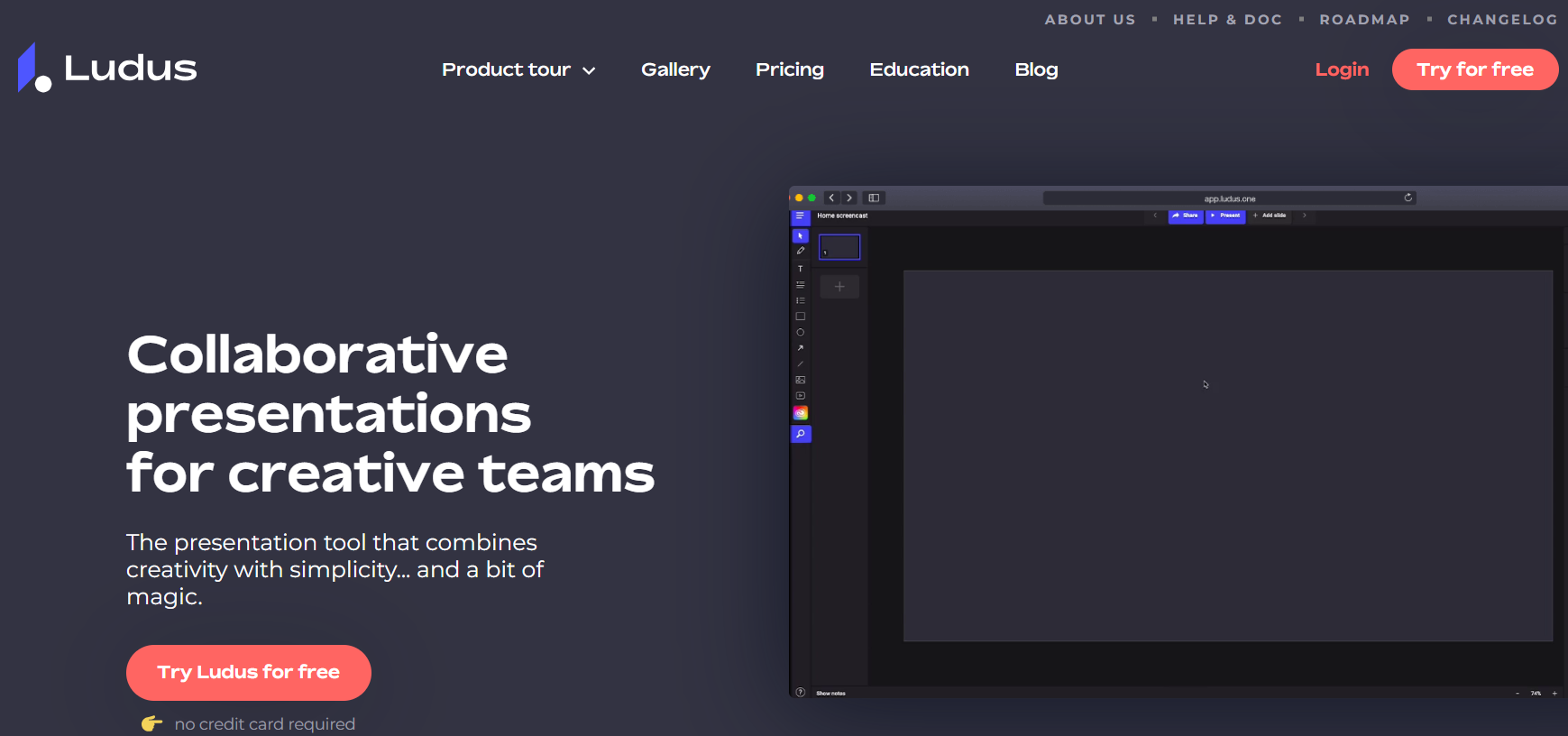Screen dimensions: 1568x736
Task: Open the Blog page
Action: (x=1036, y=69)
